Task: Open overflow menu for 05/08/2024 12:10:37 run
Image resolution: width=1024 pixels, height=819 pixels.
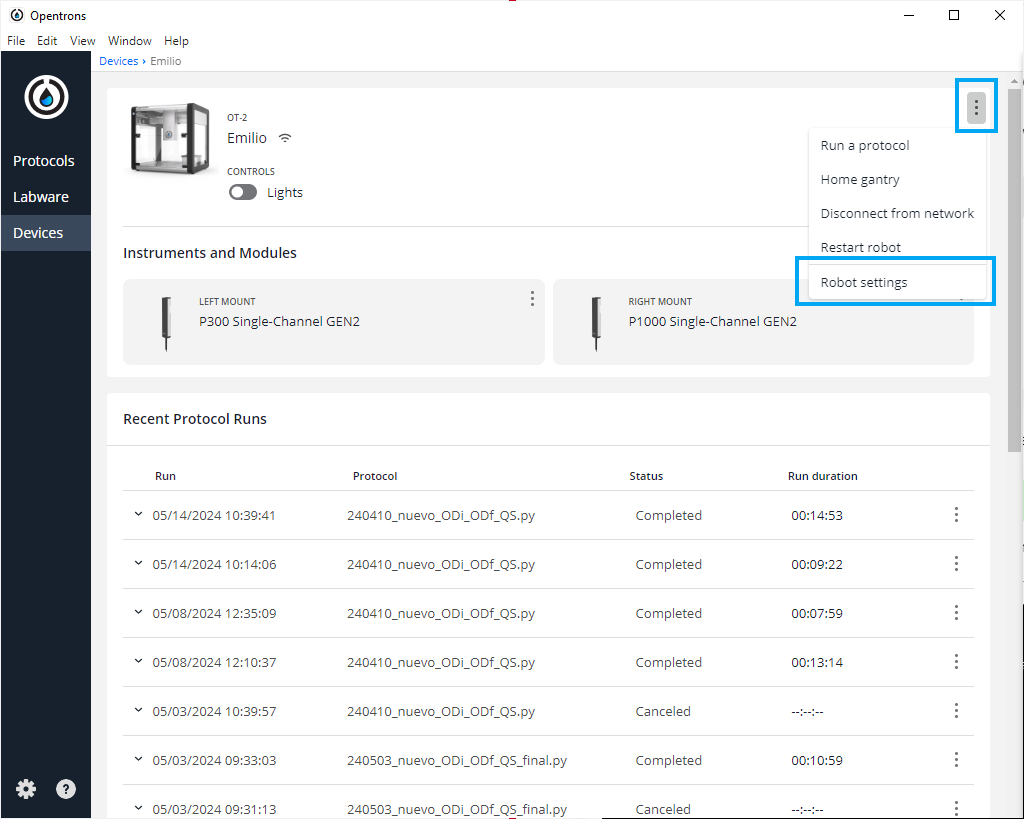Action: (x=956, y=662)
